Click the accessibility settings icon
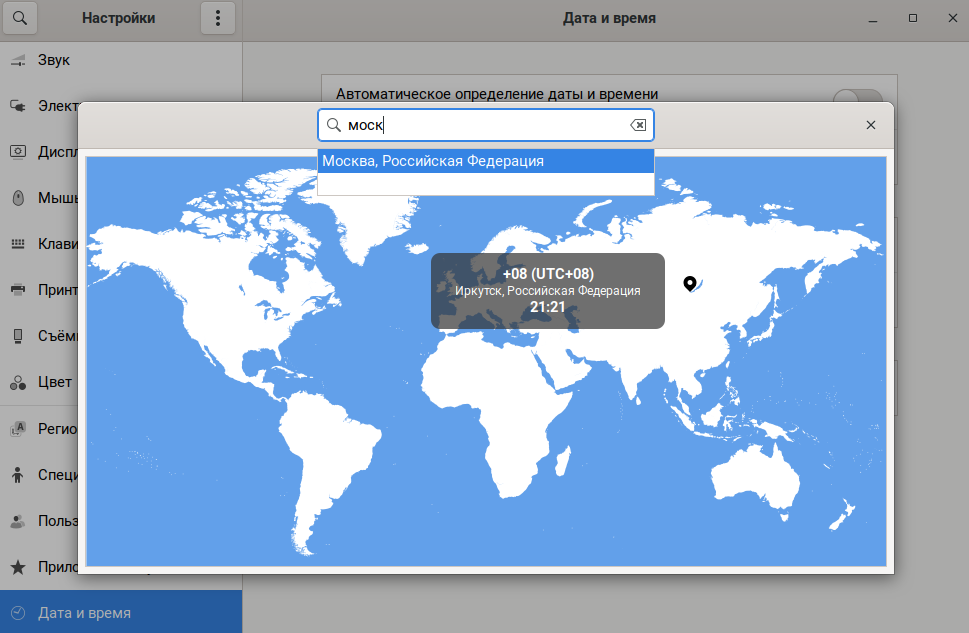Viewport: 969px width, 633px height. pos(17,475)
